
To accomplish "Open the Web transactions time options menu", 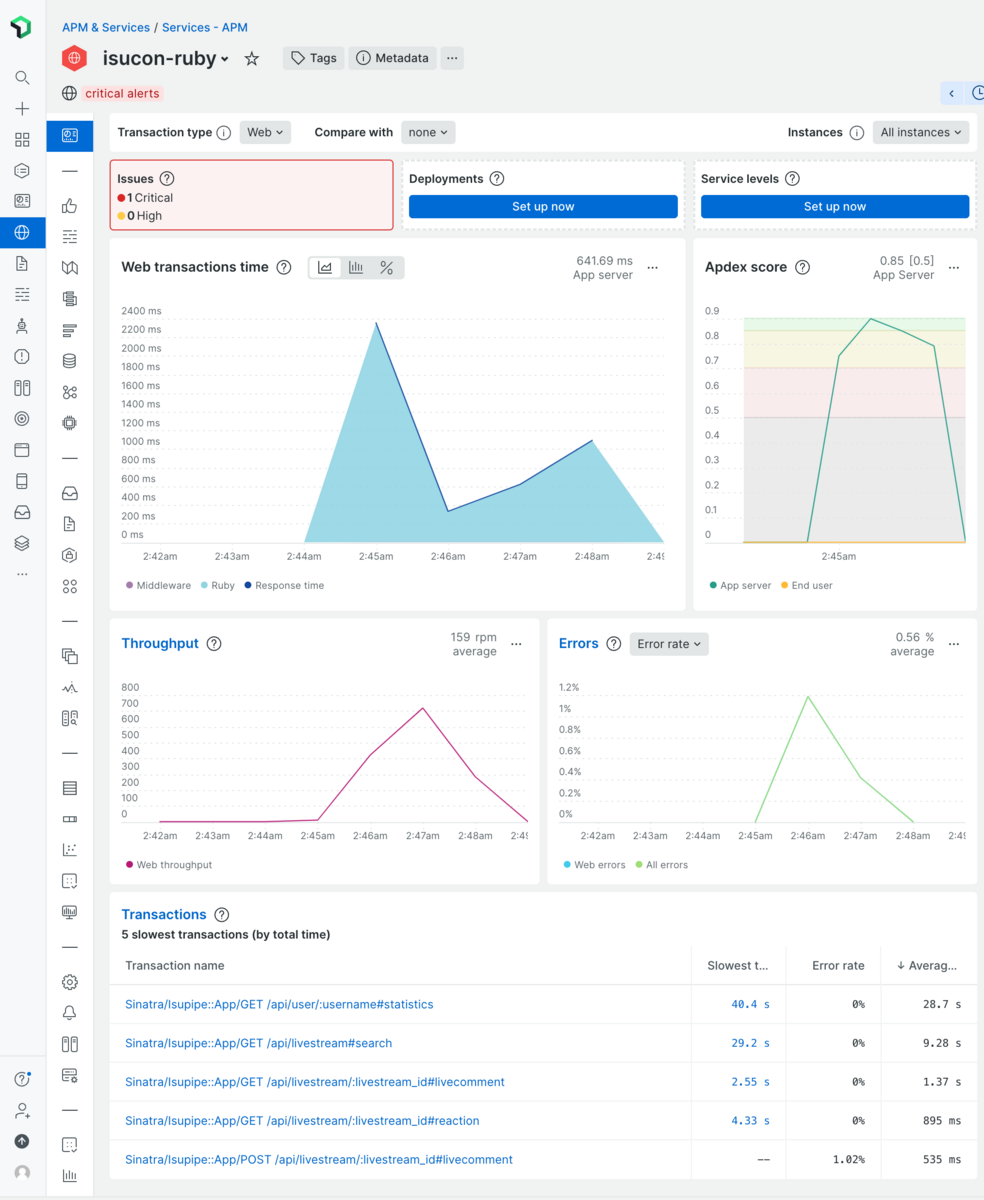I will [653, 268].
